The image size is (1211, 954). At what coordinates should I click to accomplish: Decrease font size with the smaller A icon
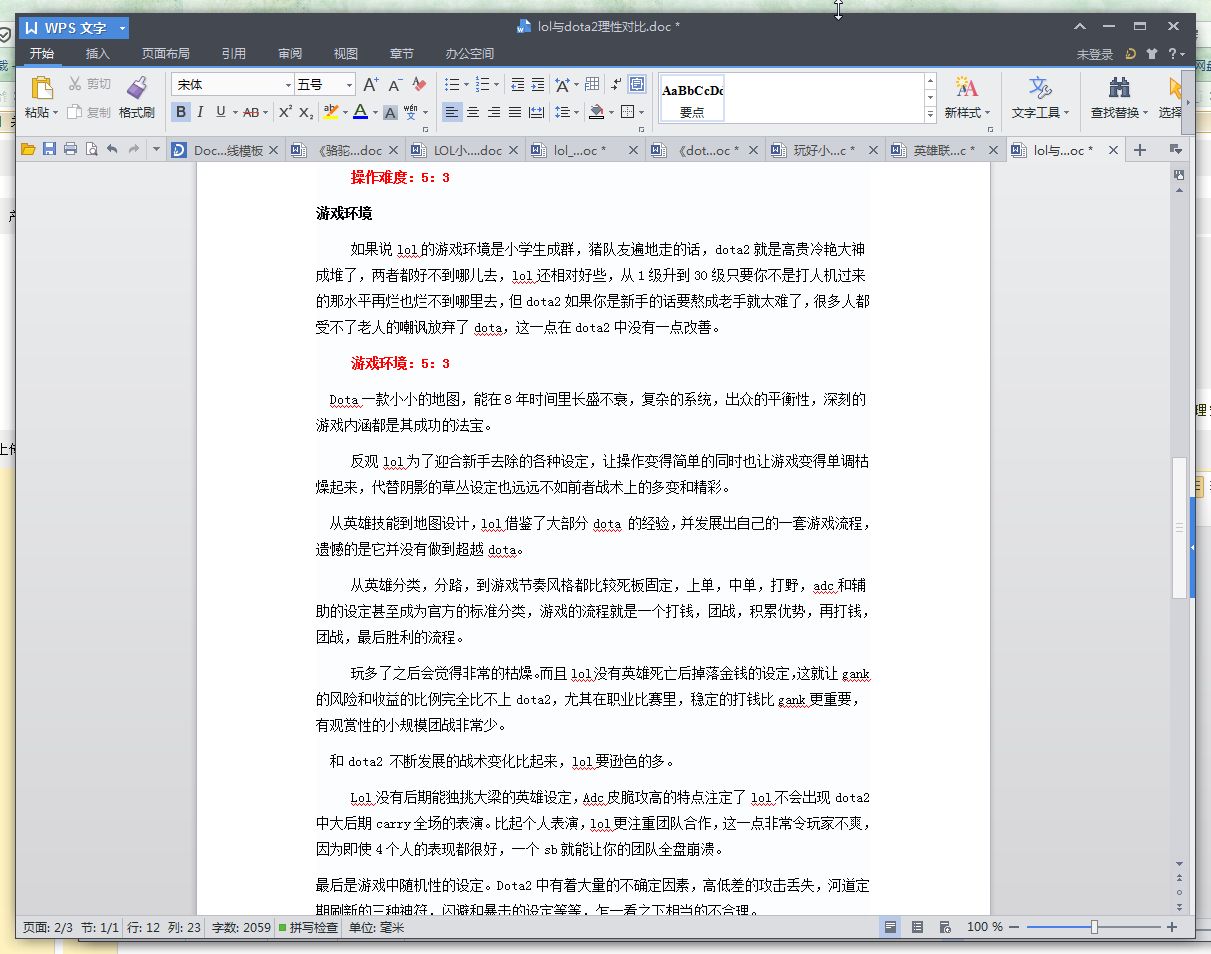(395, 85)
